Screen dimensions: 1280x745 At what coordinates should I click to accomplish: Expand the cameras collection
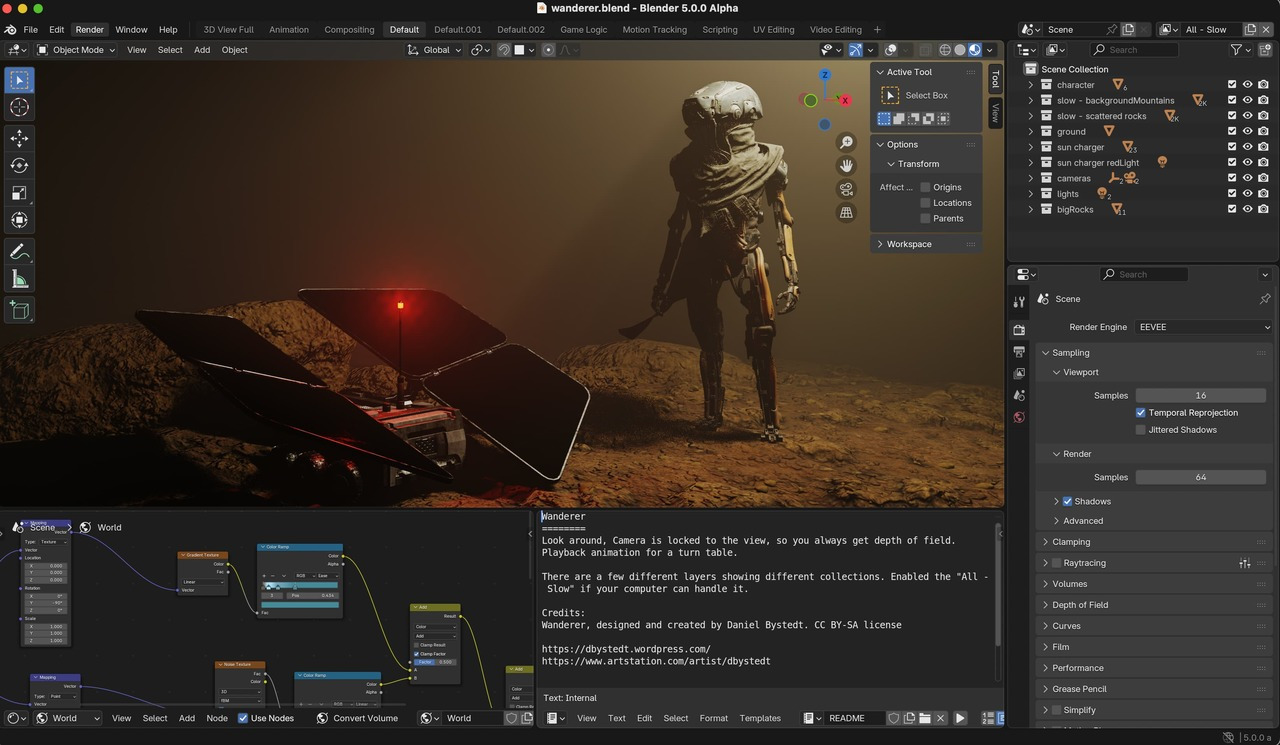point(1031,177)
